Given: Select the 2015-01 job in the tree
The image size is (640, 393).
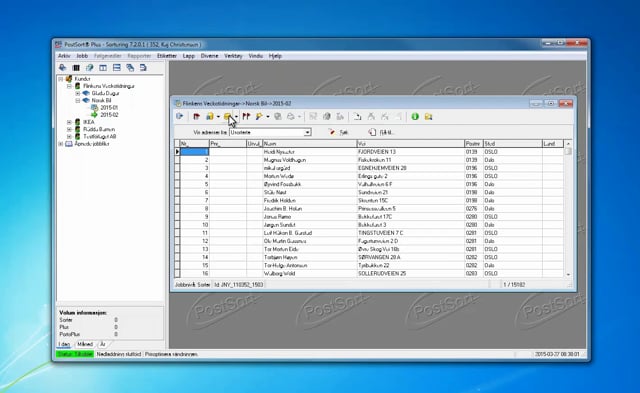Looking at the screenshot, I should (109, 108).
